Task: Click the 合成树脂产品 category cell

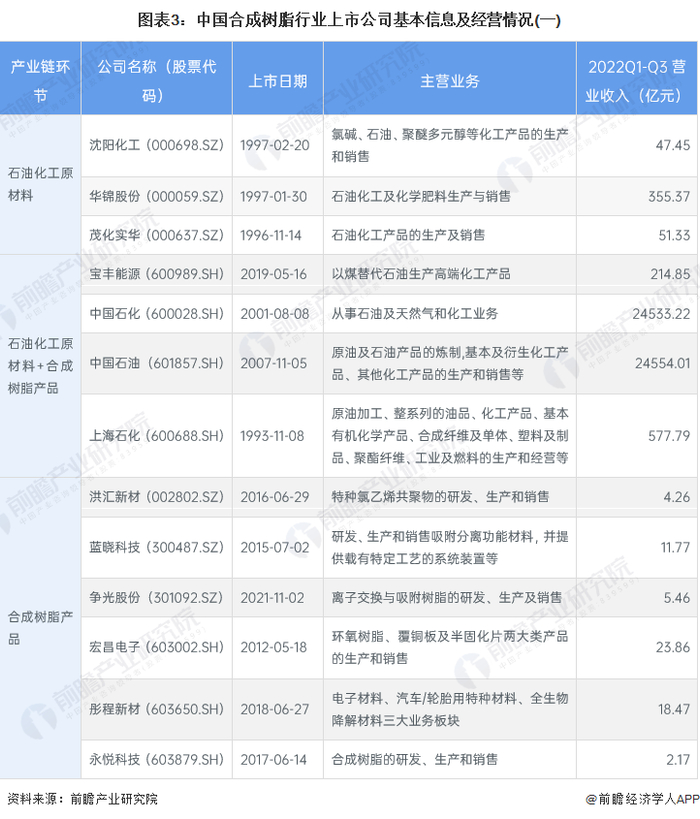Action: pos(40,627)
